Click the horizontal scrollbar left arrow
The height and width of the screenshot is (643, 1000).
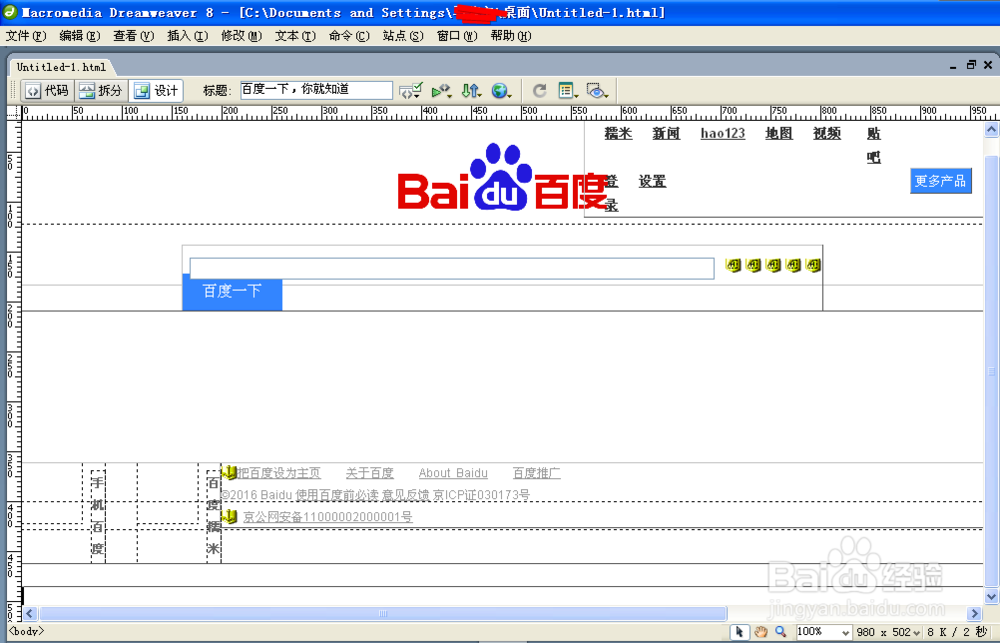(30, 614)
